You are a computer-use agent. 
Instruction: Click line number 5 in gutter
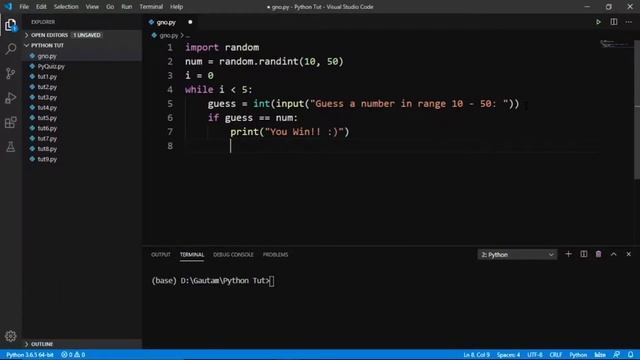(170, 104)
